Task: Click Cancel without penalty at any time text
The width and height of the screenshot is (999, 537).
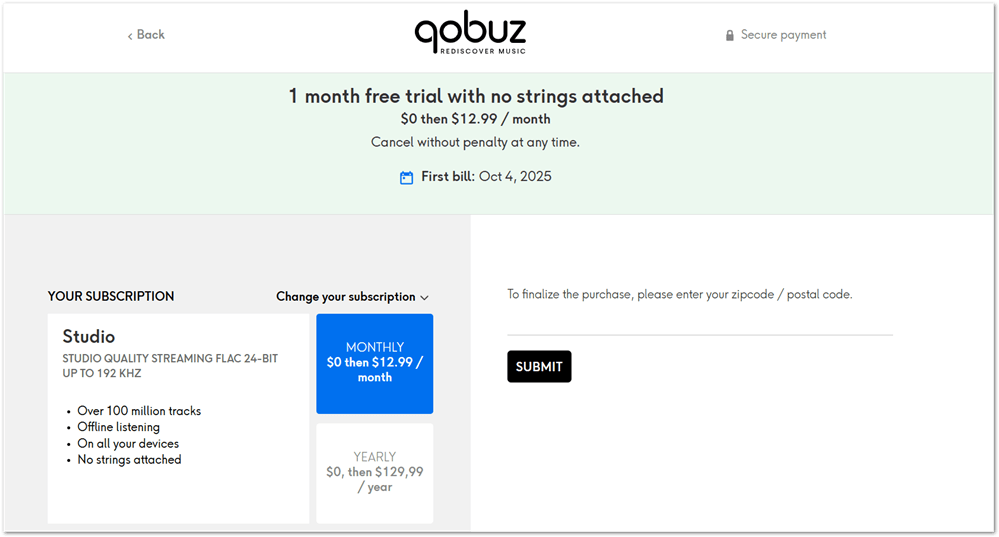Action: coord(475,142)
